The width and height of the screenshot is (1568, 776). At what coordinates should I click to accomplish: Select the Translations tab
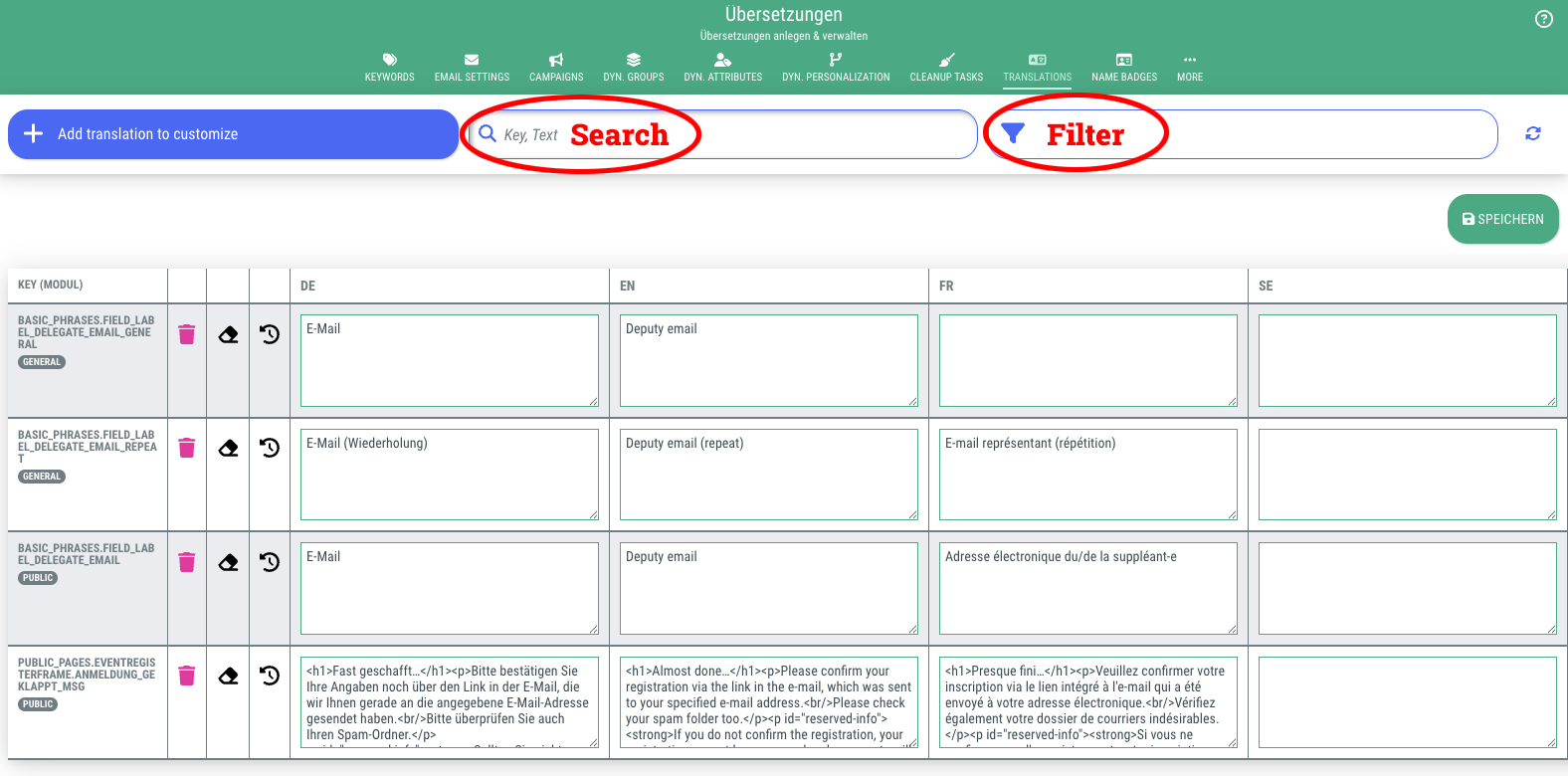[1038, 68]
